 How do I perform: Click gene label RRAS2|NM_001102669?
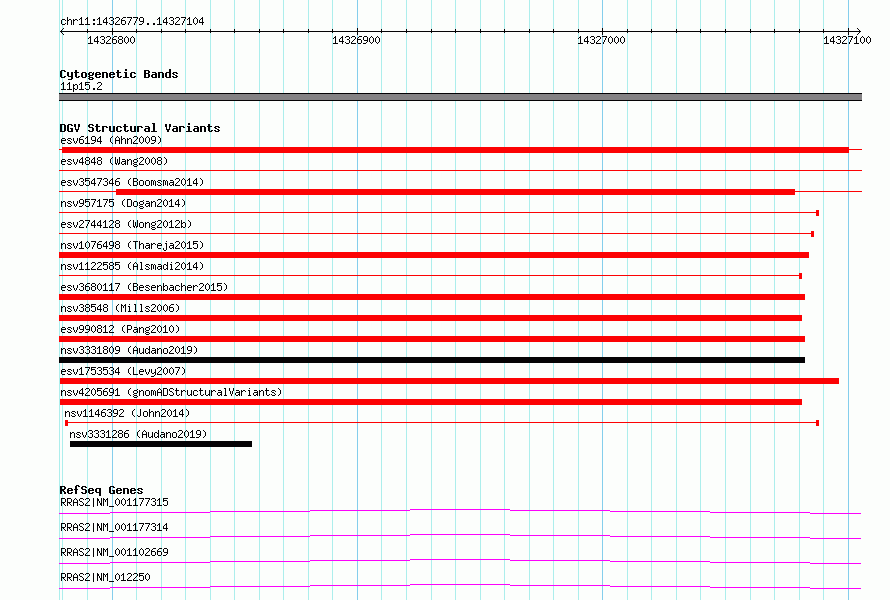click(x=114, y=552)
